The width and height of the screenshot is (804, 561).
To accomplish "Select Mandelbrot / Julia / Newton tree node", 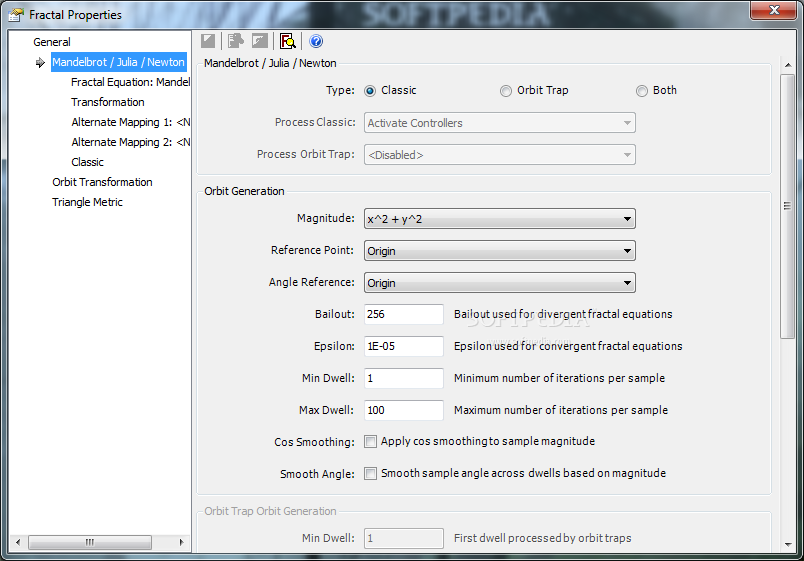I will pos(118,62).
